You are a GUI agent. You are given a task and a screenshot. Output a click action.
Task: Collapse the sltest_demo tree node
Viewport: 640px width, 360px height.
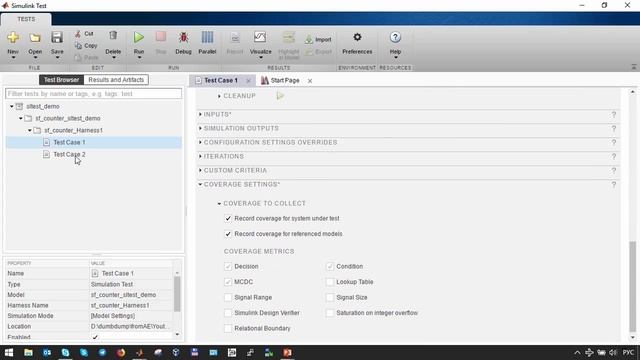click(x=12, y=106)
